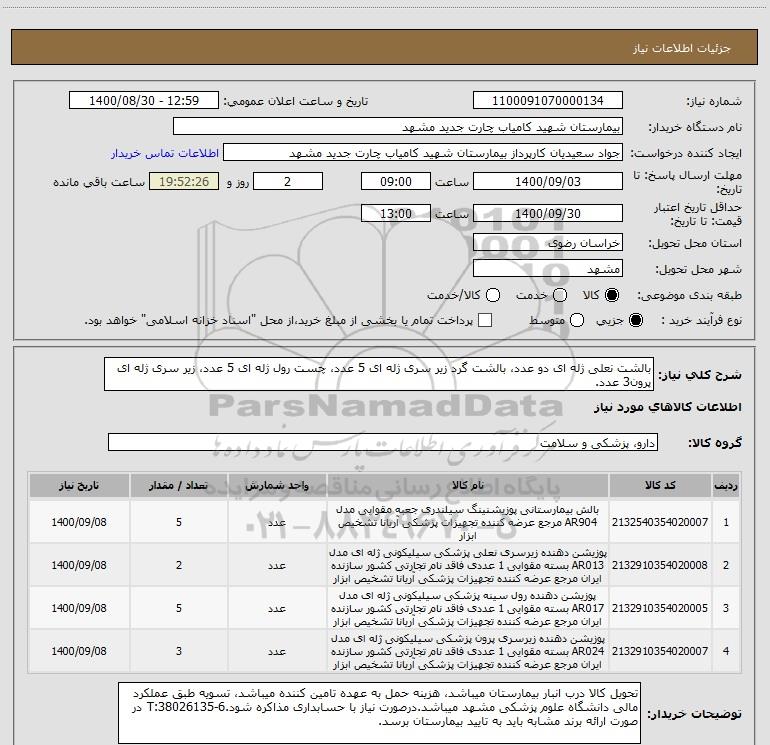This screenshot has width=770, height=745.
Task: Click the buyer organization name field
Action: (x=398, y=127)
